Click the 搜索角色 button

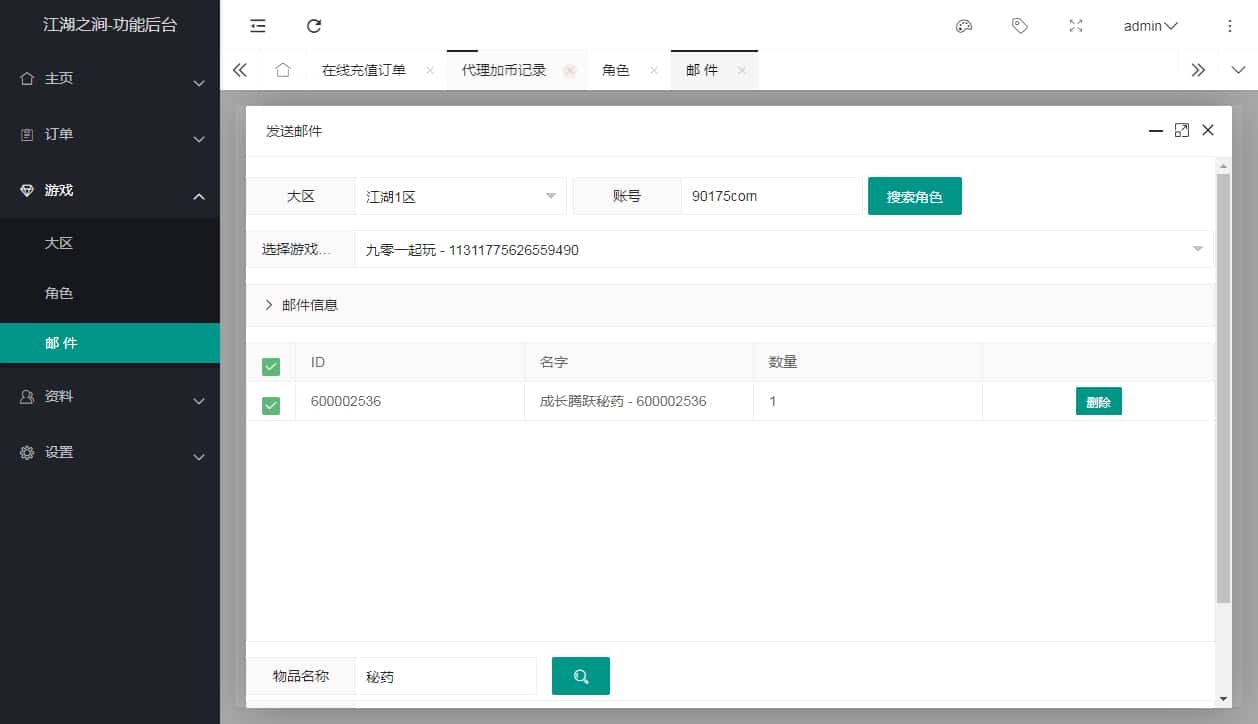(914, 197)
